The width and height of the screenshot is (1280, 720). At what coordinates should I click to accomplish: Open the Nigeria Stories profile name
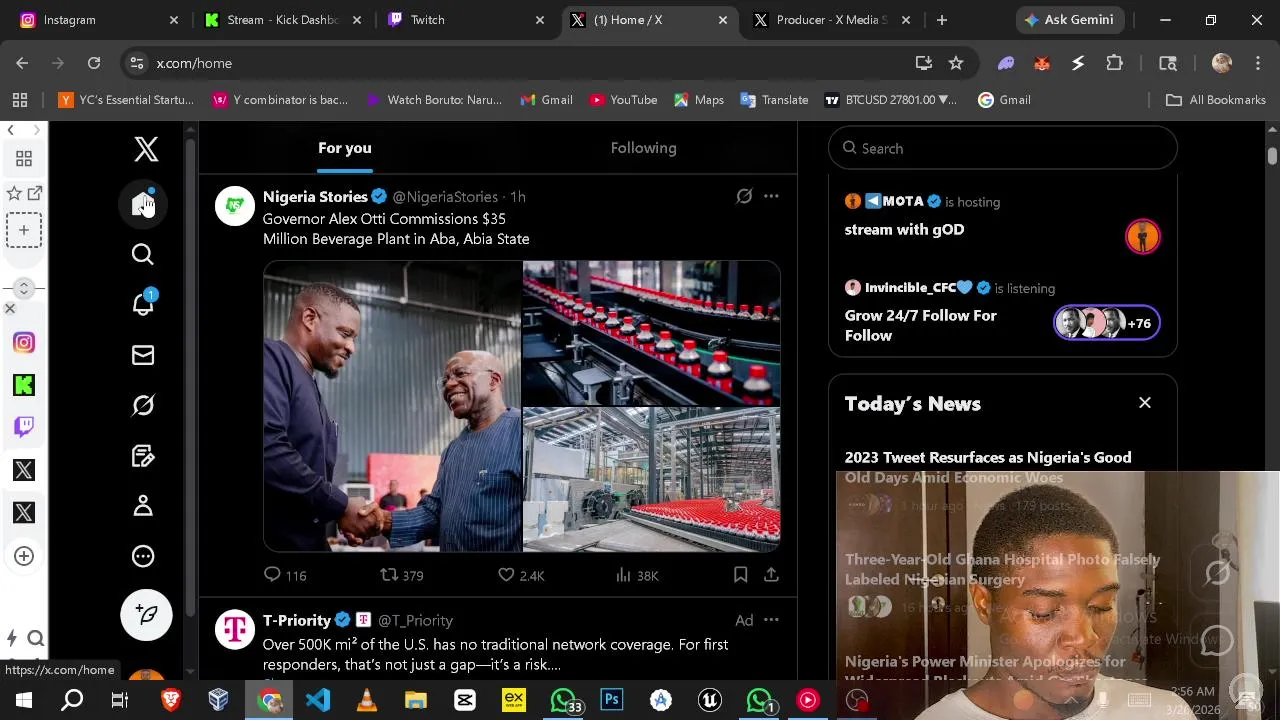coord(315,197)
